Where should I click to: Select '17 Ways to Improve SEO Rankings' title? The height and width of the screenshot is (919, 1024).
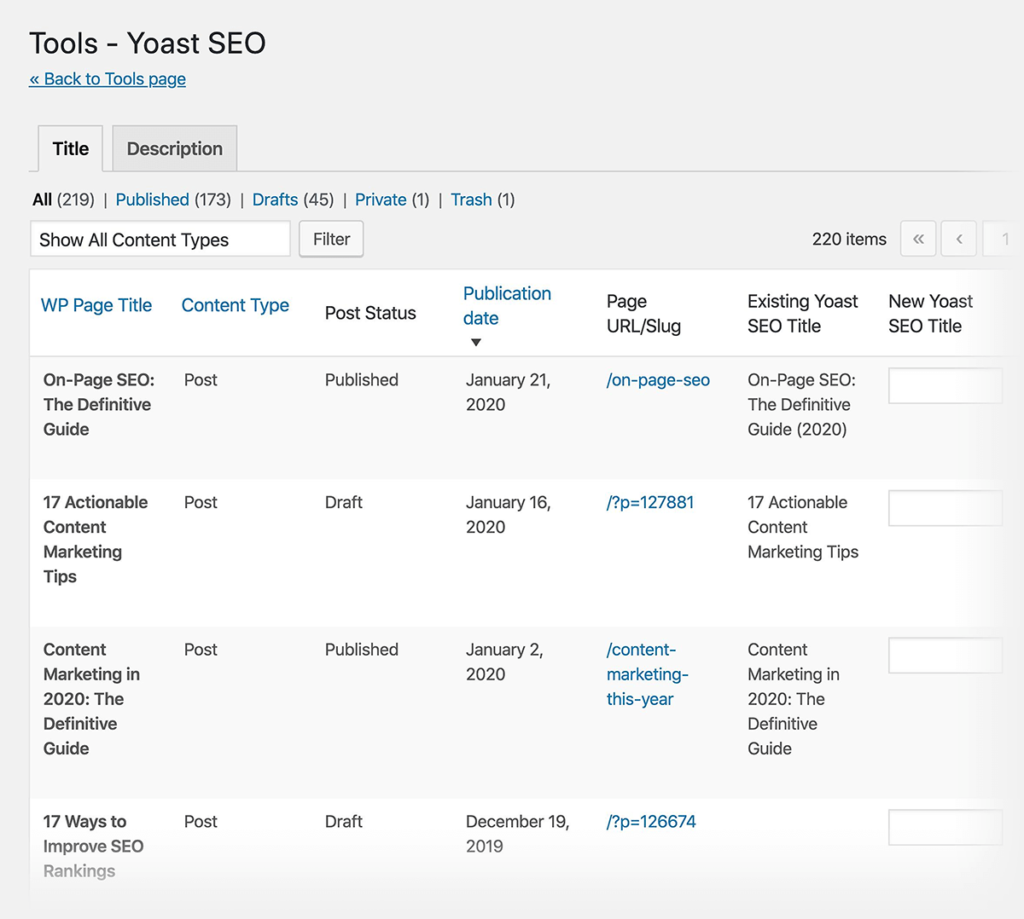coord(93,846)
